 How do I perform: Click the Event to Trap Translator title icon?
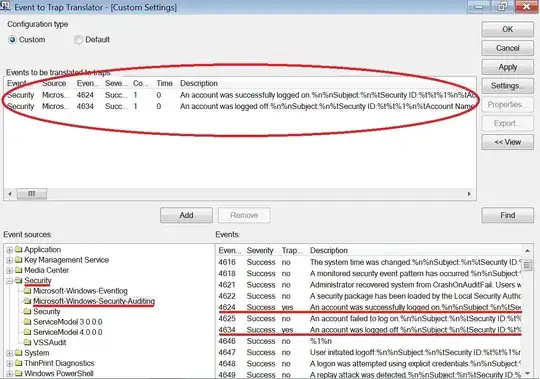point(6,6)
